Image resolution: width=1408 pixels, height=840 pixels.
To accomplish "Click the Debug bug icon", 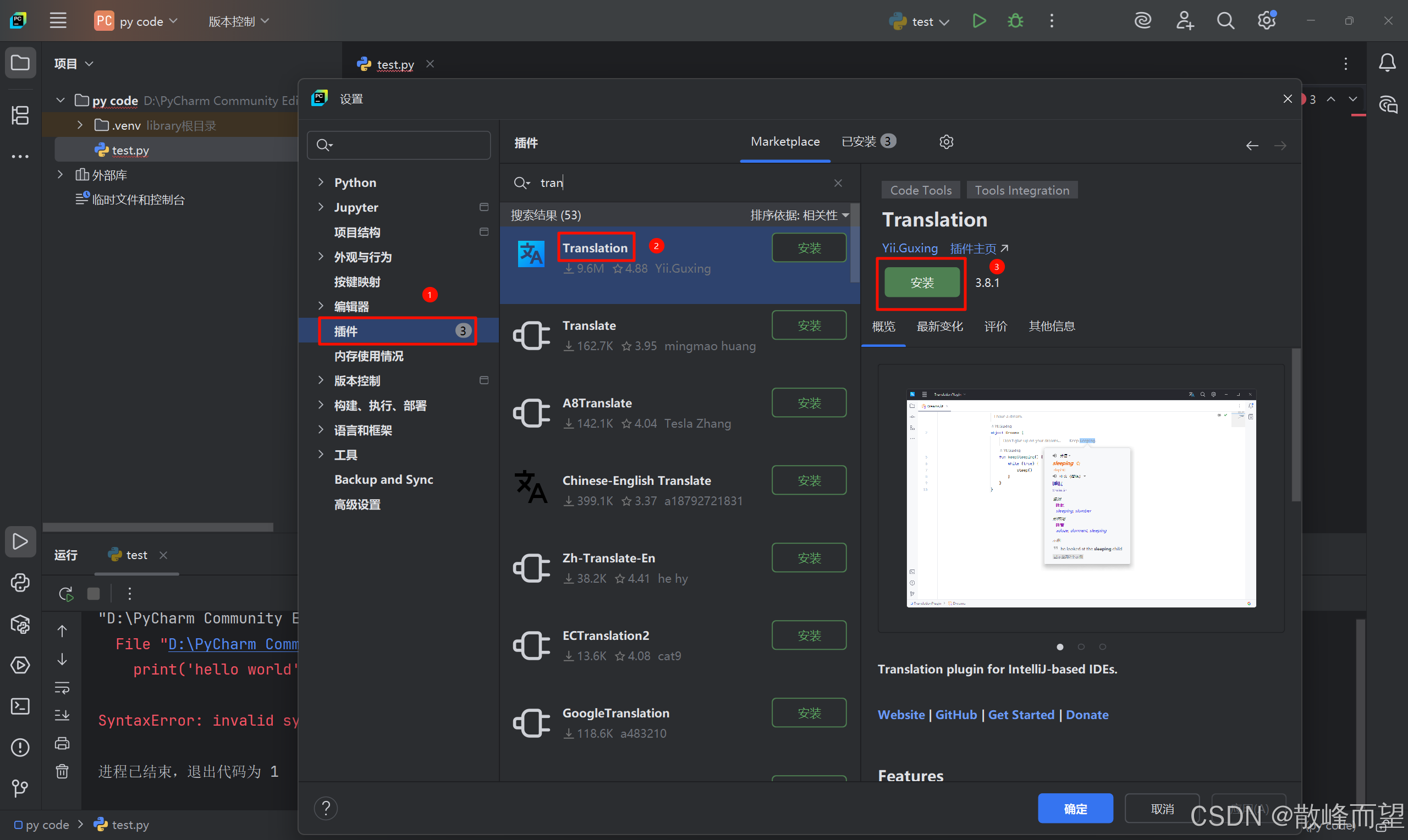I will 1015,21.
